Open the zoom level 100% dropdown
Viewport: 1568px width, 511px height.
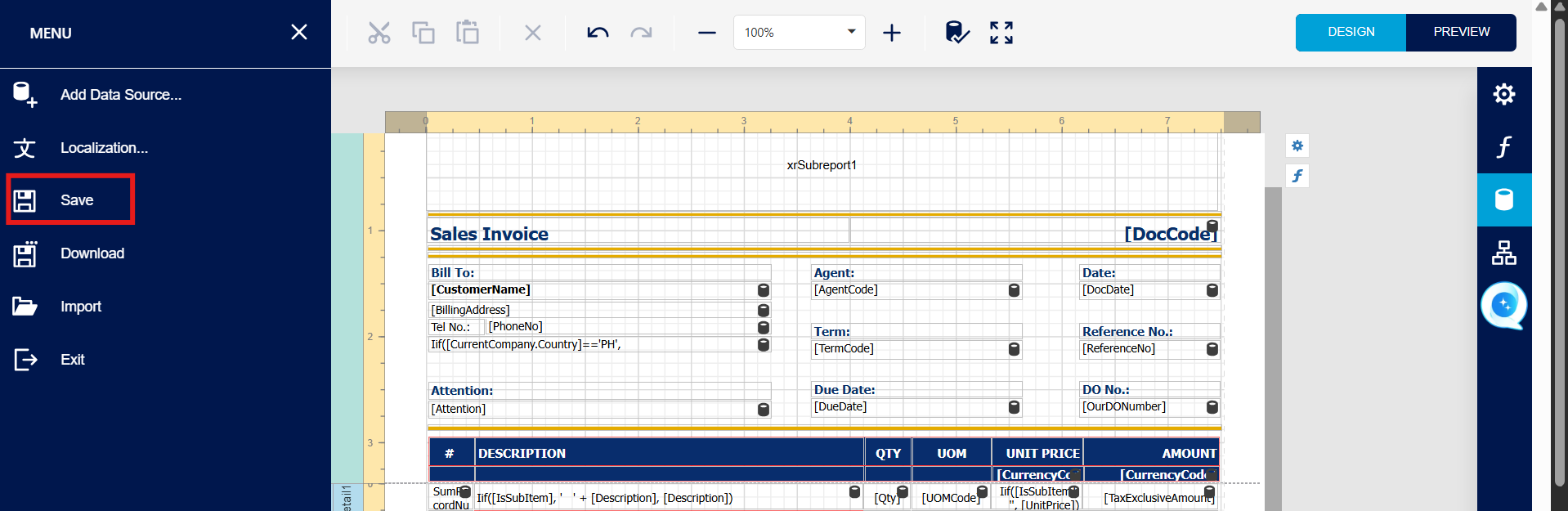[800, 33]
